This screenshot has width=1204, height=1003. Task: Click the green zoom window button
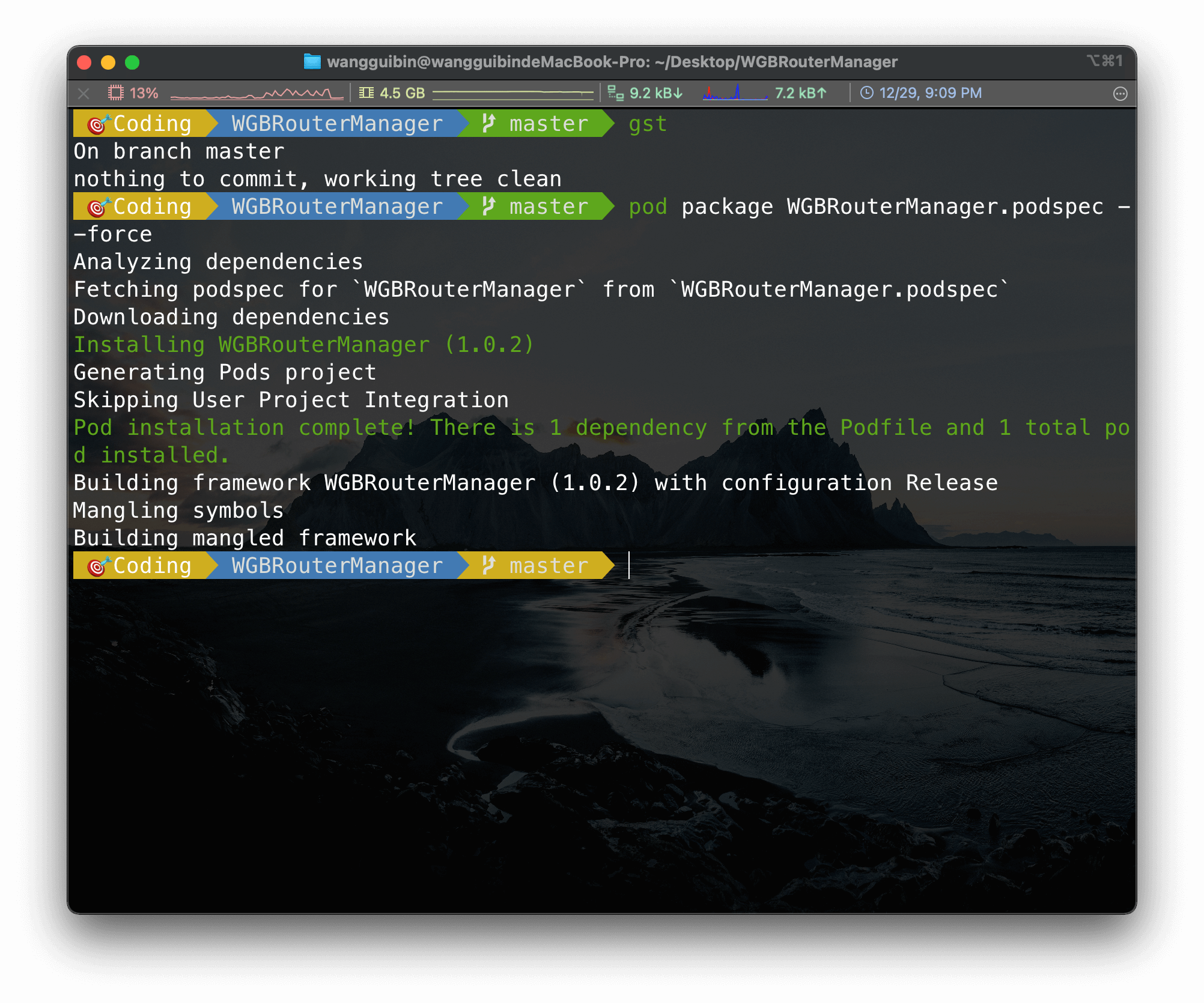pos(132,62)
